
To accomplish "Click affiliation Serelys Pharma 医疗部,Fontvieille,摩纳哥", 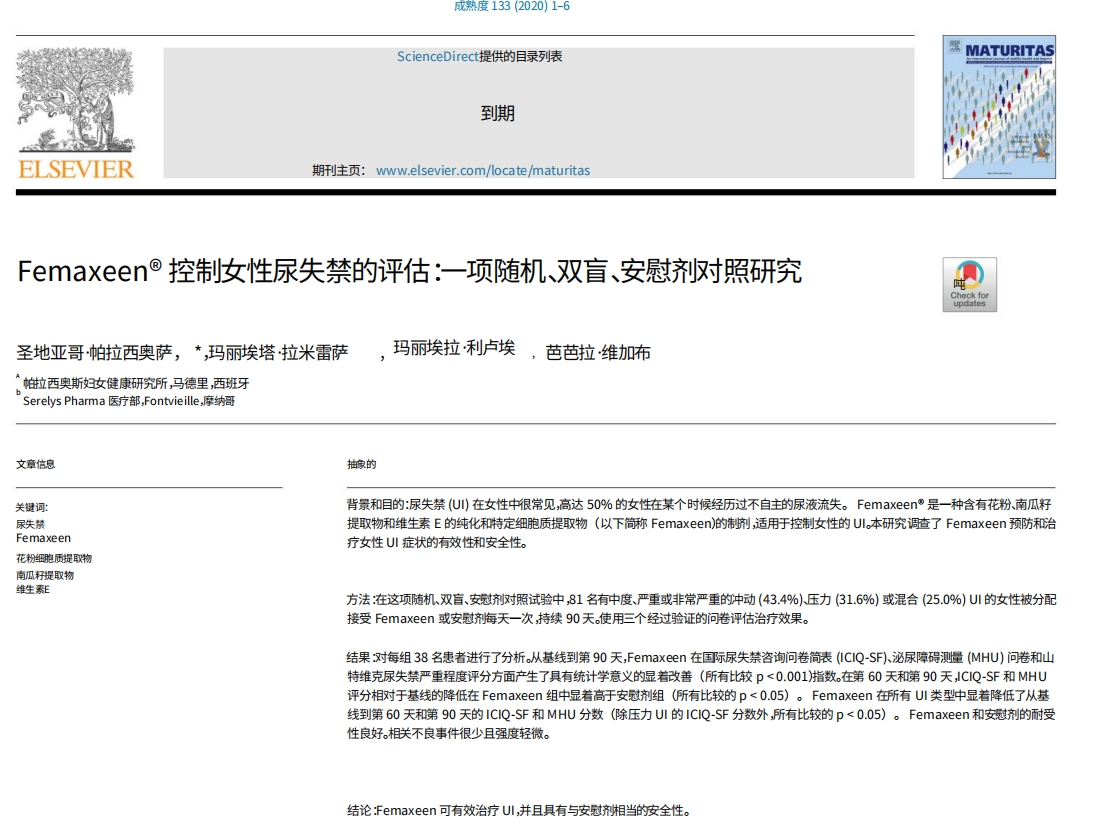I will (129, 401).
